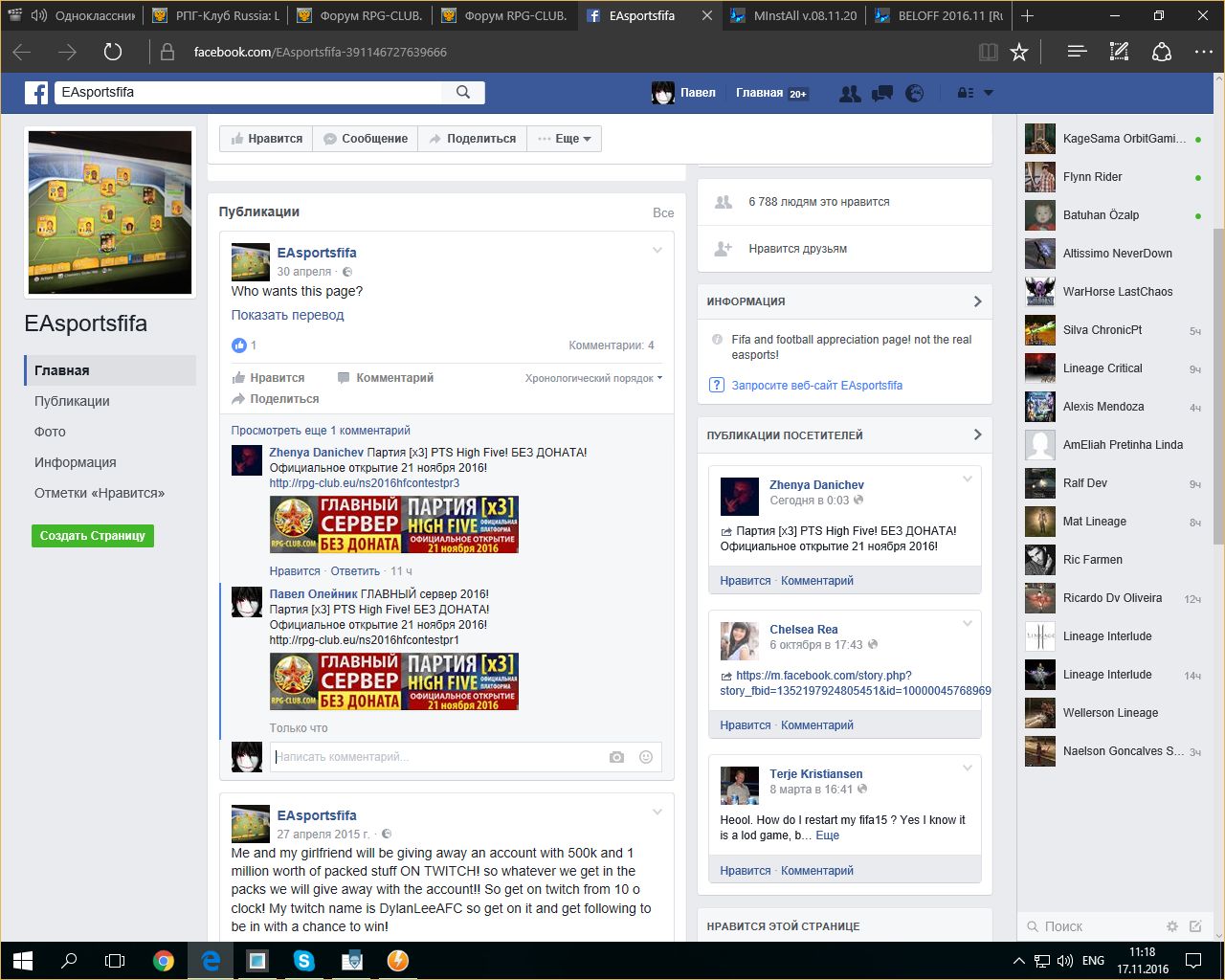Click the Нравится page button
1225x980 pixels.
pyautogui.click(x=266, y=139)
